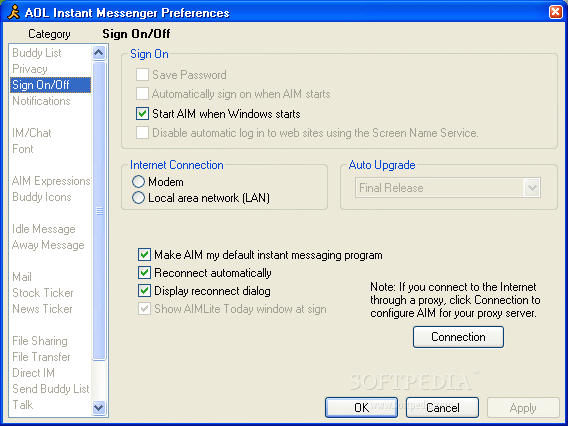Toggle Disable automatic log in to web sites

click(x=142, y=133)
